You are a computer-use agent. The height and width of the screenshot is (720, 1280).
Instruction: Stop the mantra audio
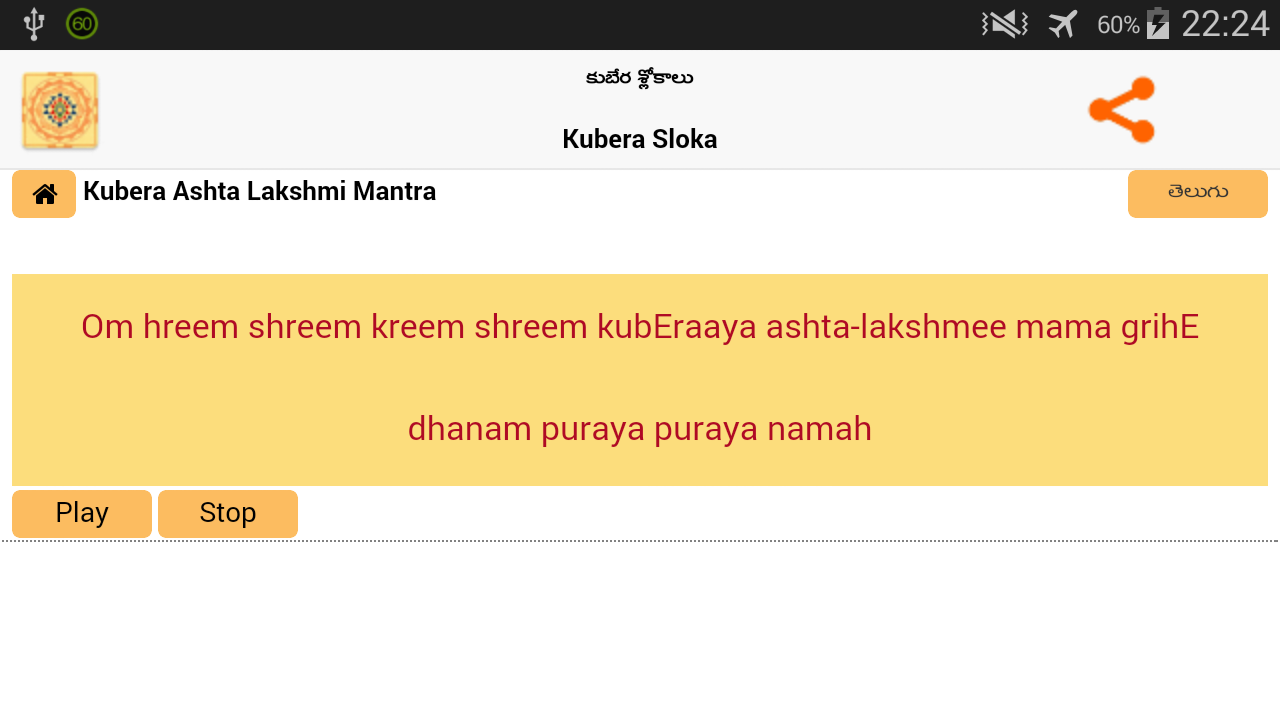tap(228, 513)
